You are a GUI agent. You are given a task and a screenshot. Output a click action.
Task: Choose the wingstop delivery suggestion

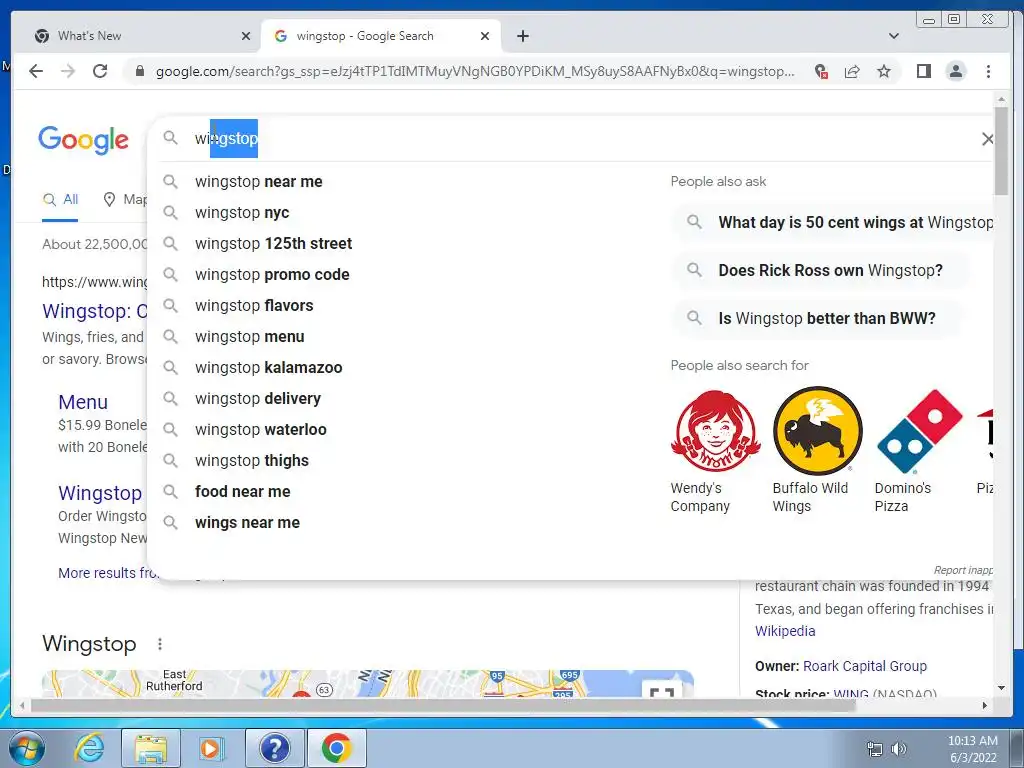click(x=258, y=398)
